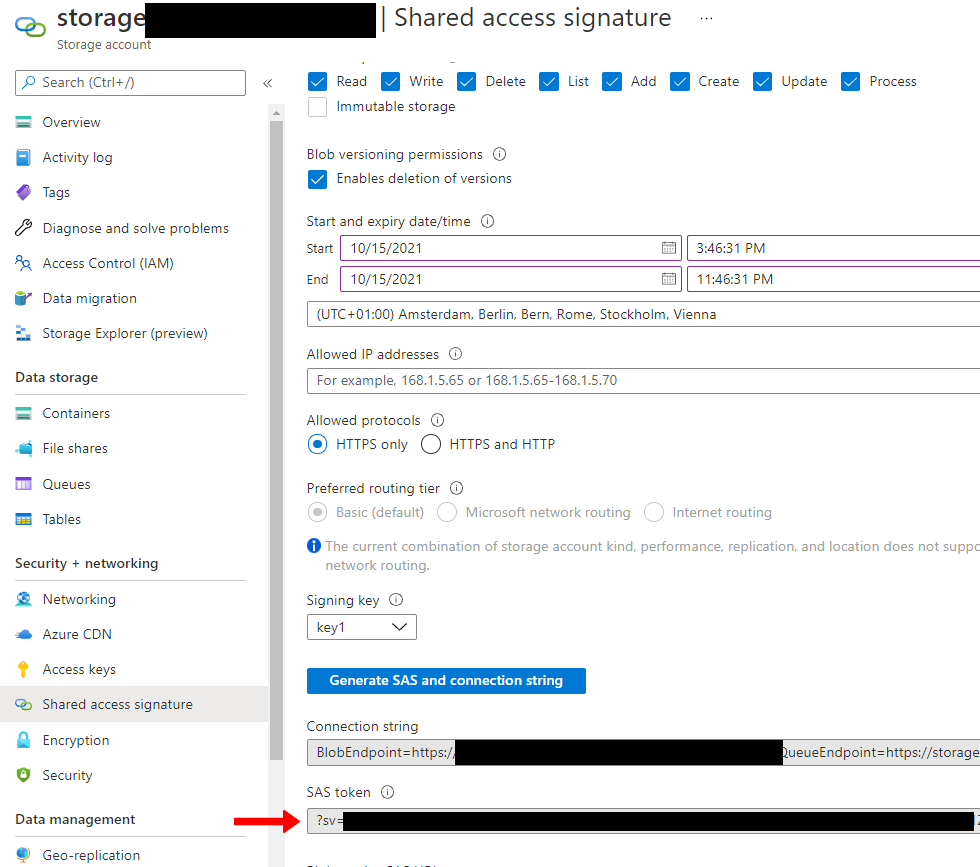Click the Activity log icon
Viewport: 980px width, 867px height.
coord(23,157)
